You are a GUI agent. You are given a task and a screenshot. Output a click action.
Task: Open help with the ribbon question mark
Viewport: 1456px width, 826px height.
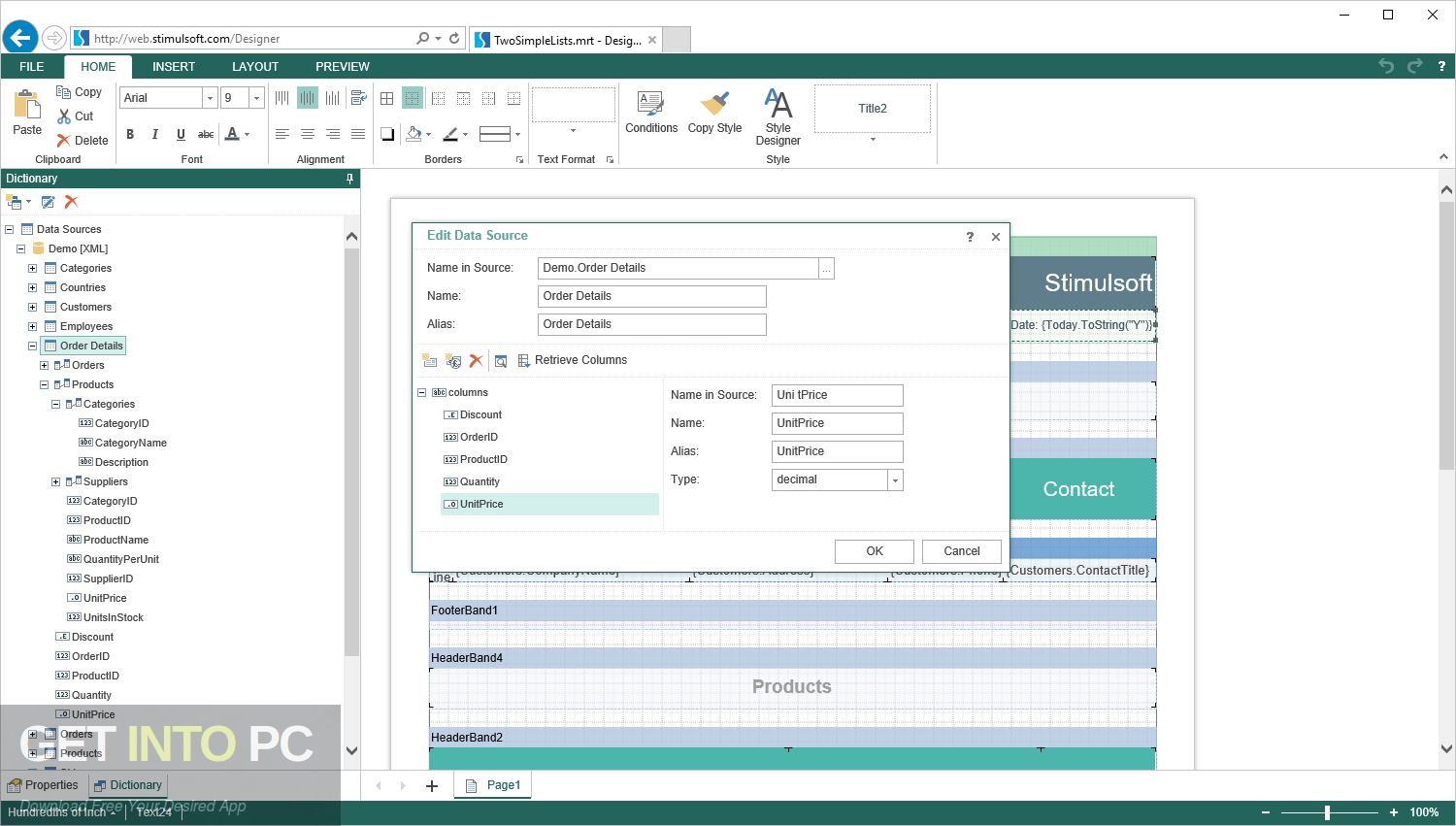coord(1441,66)
